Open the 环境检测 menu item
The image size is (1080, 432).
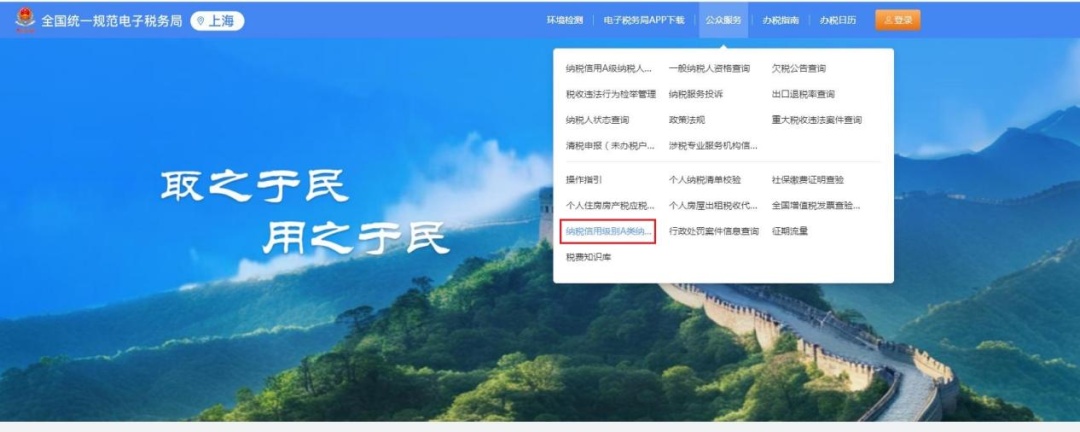click(565, 20)
